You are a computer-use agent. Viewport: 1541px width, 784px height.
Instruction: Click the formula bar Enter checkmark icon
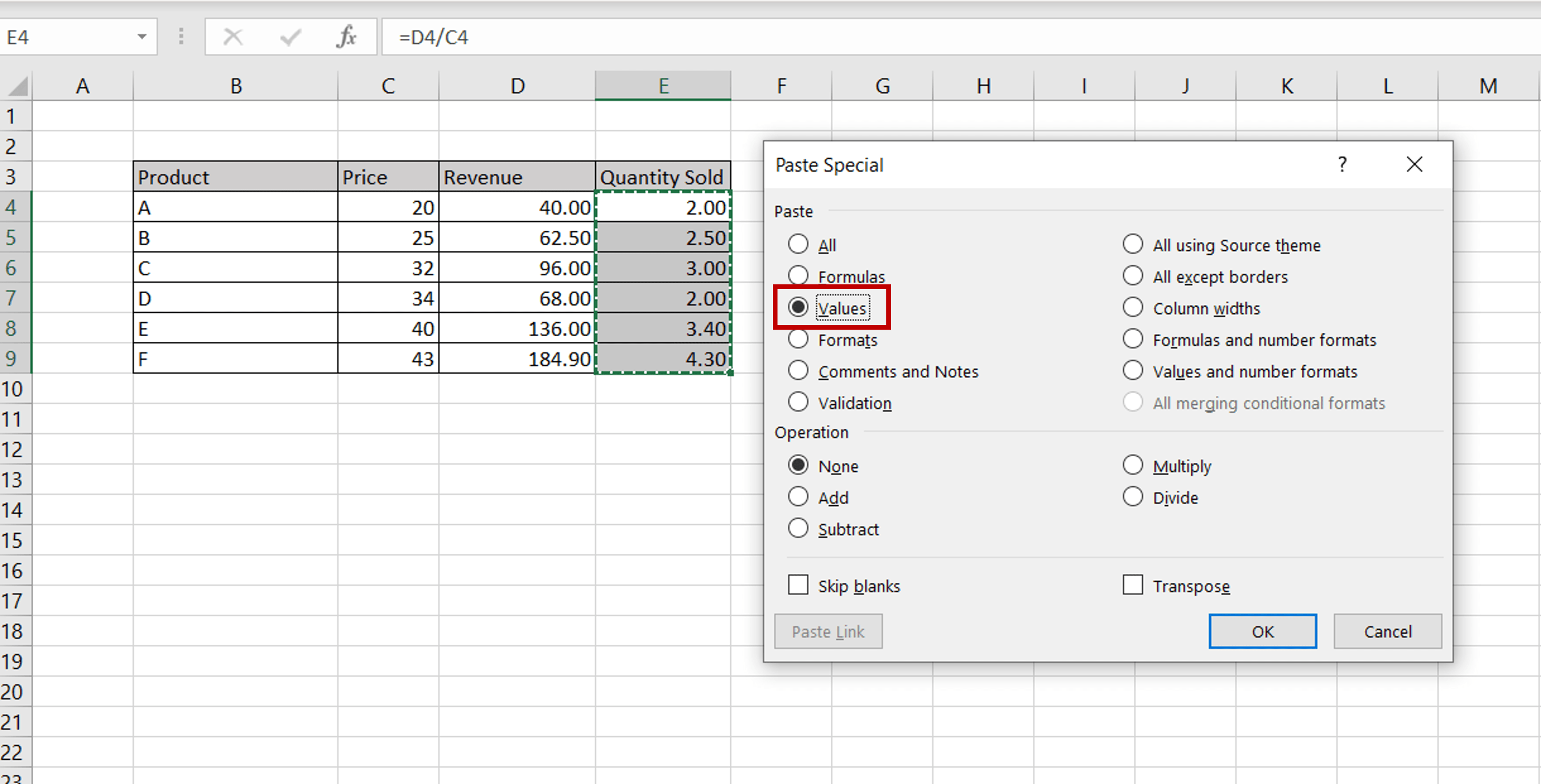click(x=290, y=37)
